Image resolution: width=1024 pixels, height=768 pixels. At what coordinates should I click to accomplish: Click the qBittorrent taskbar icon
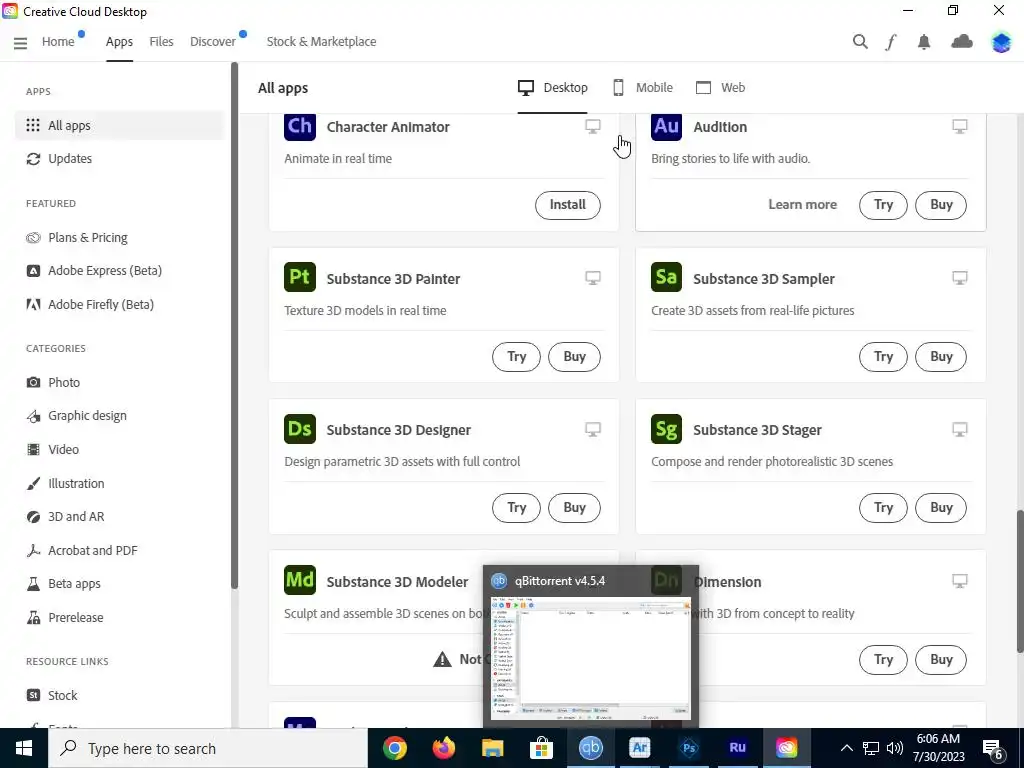pos(590,748)
